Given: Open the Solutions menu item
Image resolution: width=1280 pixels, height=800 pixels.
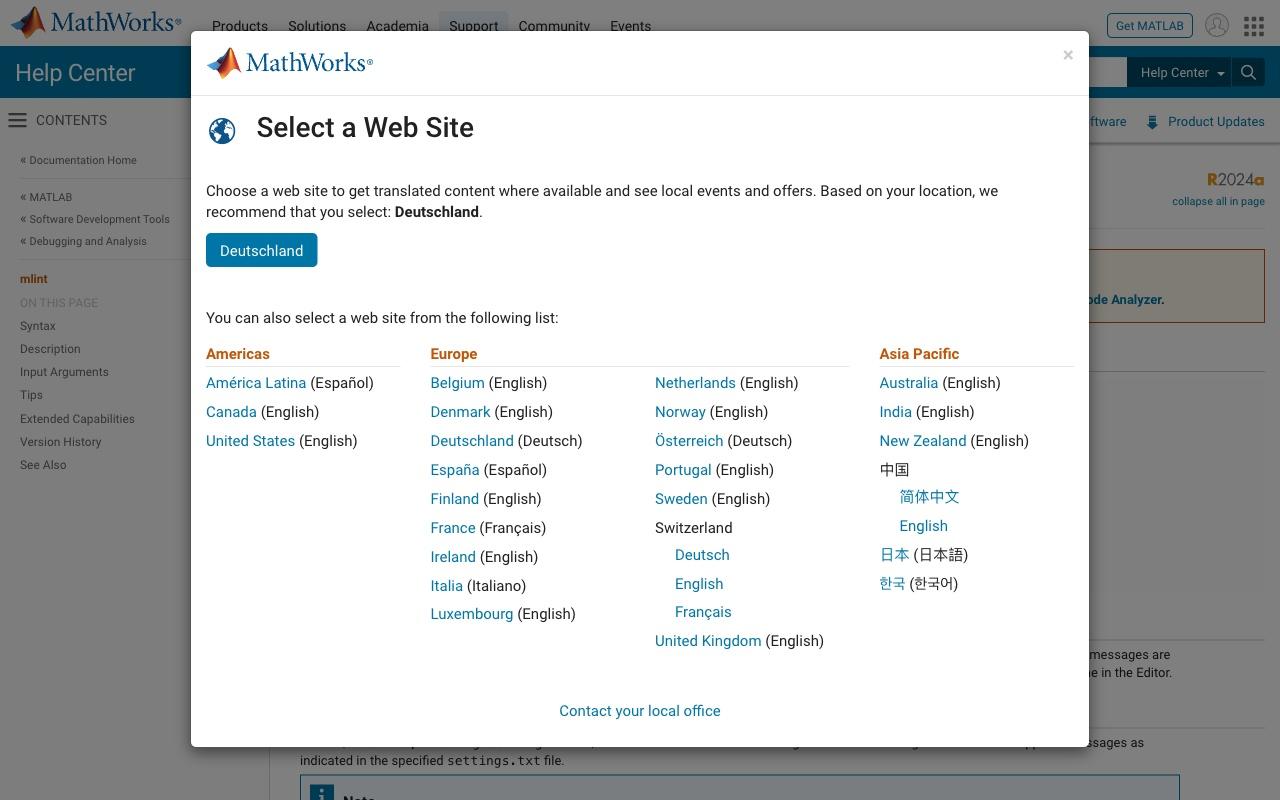Looking at the screenshot, I should pyautogui.click(x=317, y=26).
